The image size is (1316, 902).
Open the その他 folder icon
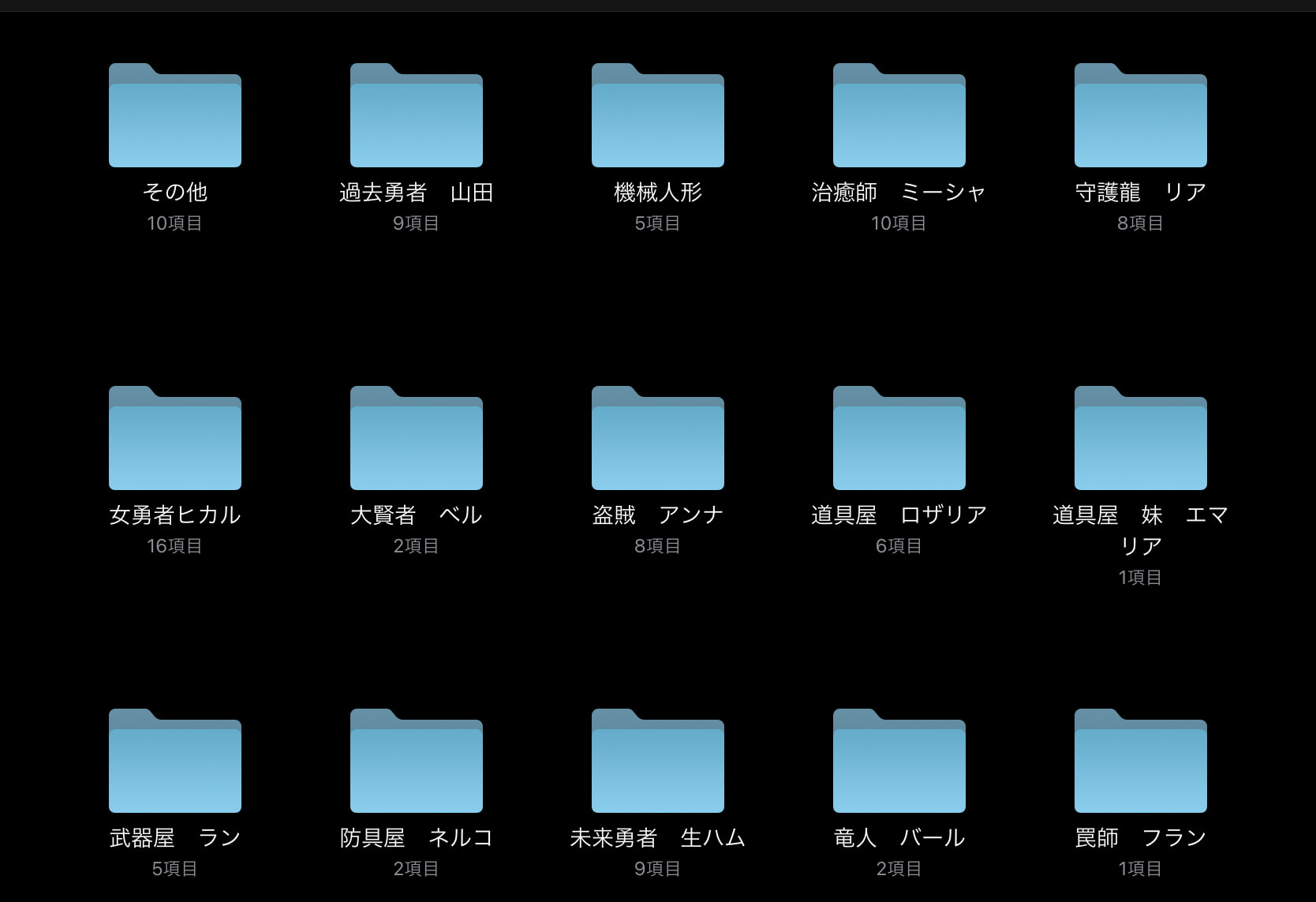175,115
